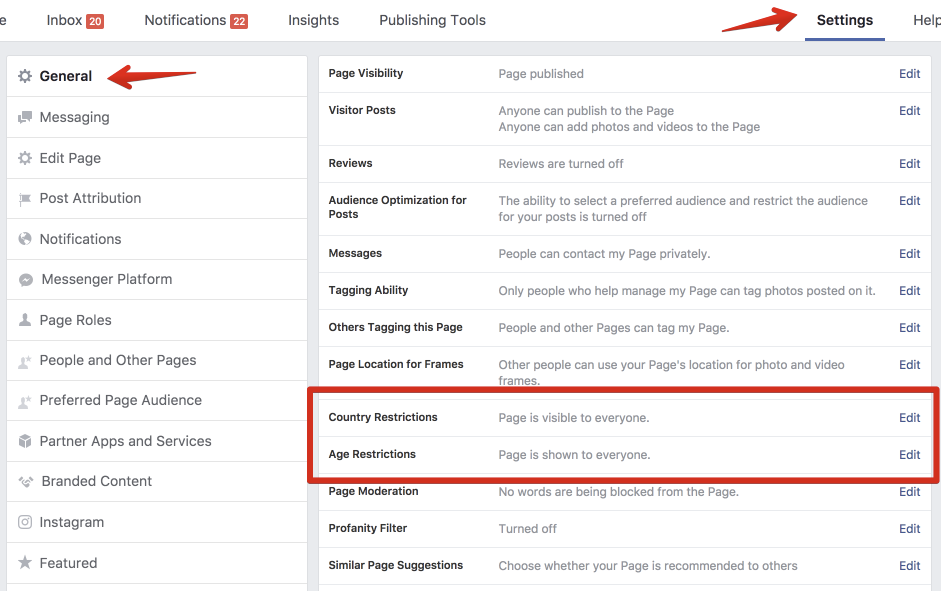Image resolution: width=942 pixels, height=591 pixels.
Task: Edit the Age Restrictions setting
Action: 909,455
